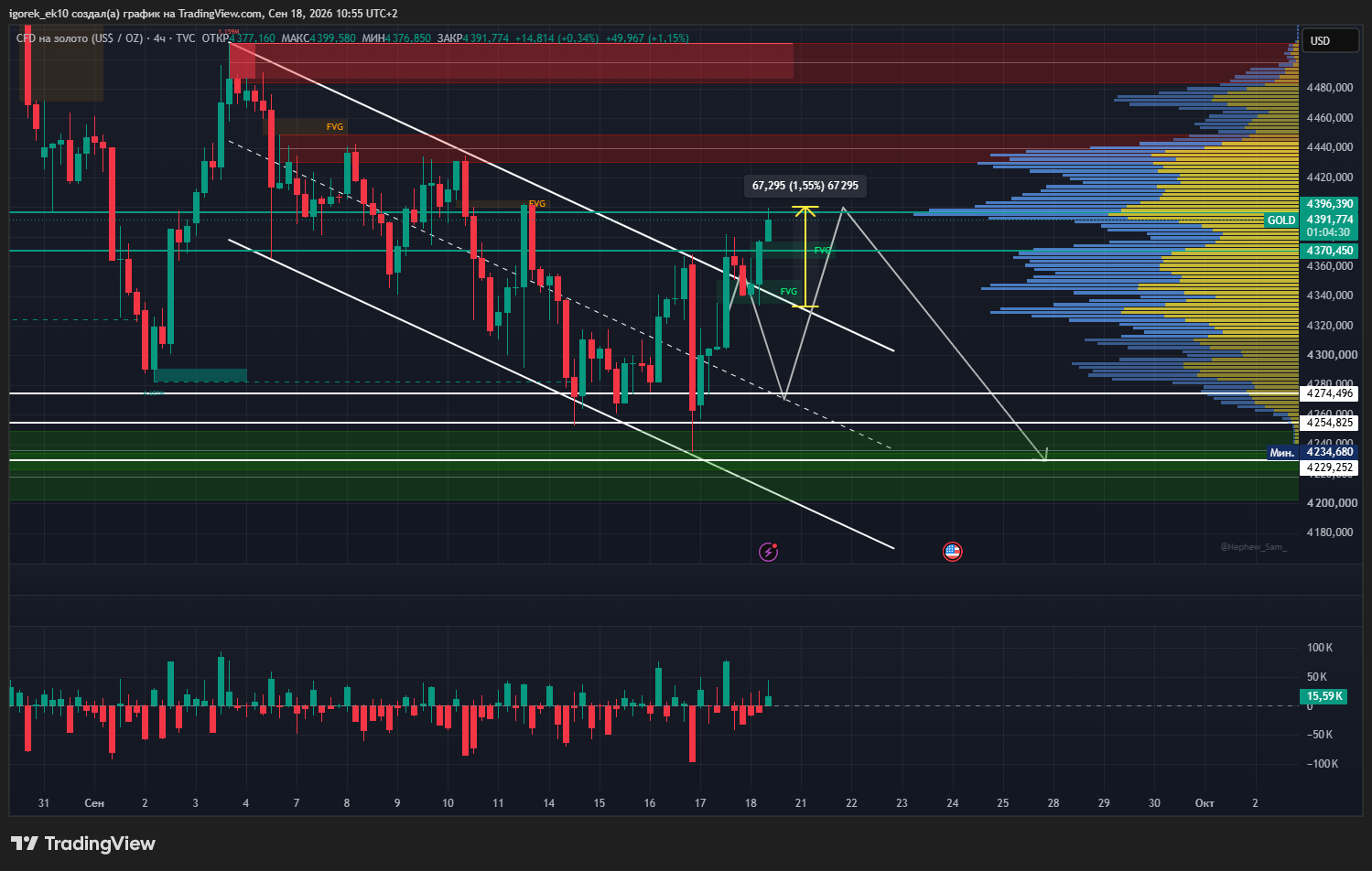This screenshot has height=871, width=1372.
Task: Click the measurement tooltip 67,295 (1,55%)
Action: pos(805,186)
